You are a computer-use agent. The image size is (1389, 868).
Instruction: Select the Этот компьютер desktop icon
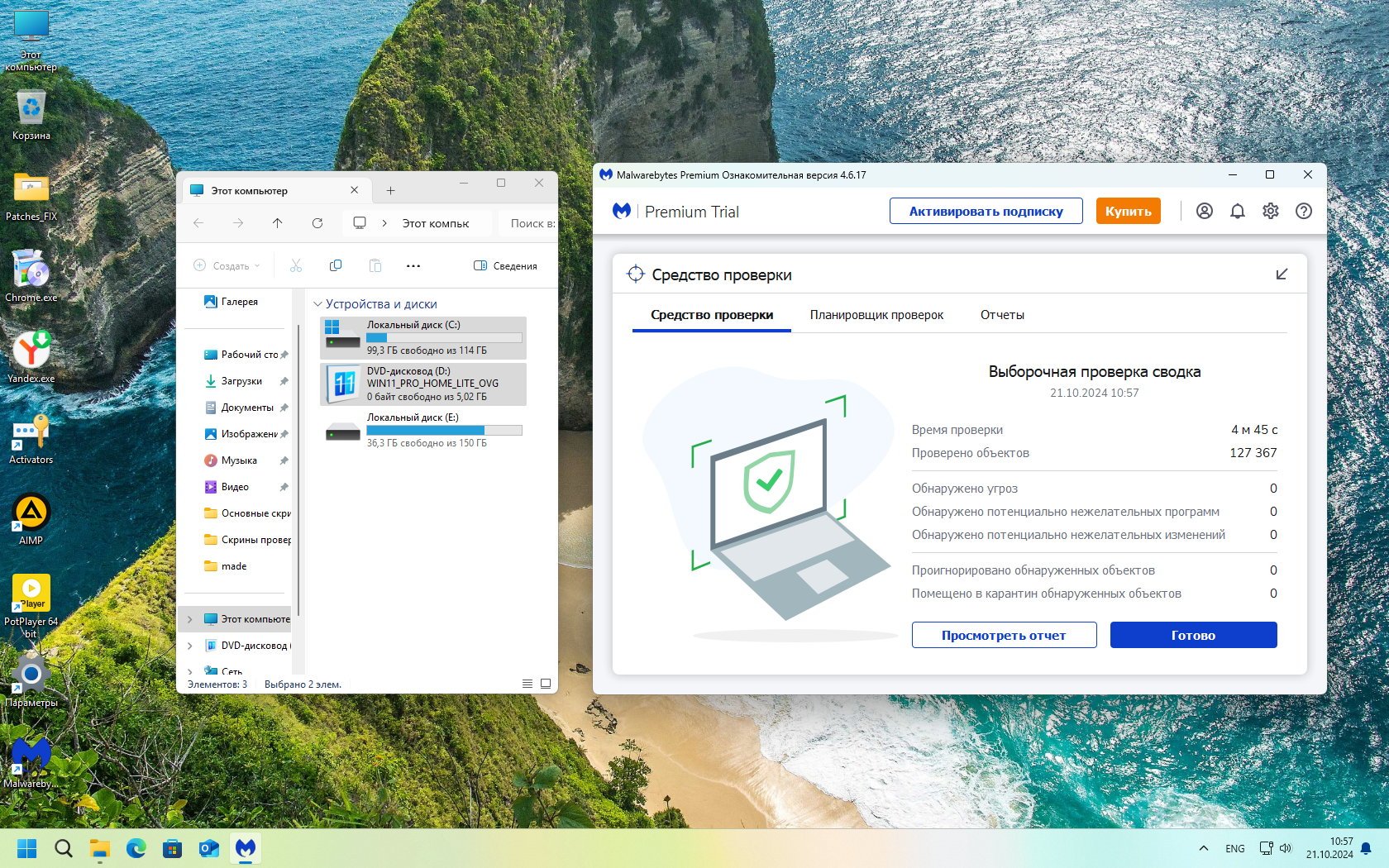[31, 41]
